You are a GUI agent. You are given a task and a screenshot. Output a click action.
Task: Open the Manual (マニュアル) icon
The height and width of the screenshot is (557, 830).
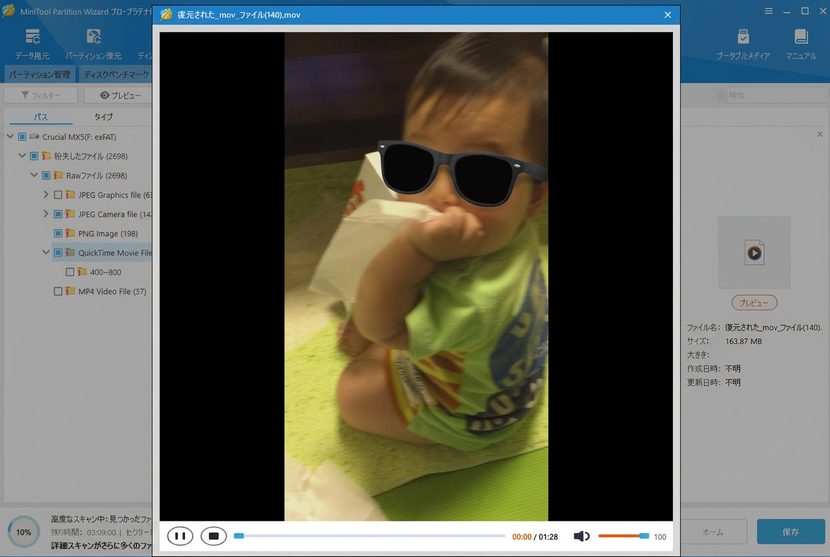[801, 44]
